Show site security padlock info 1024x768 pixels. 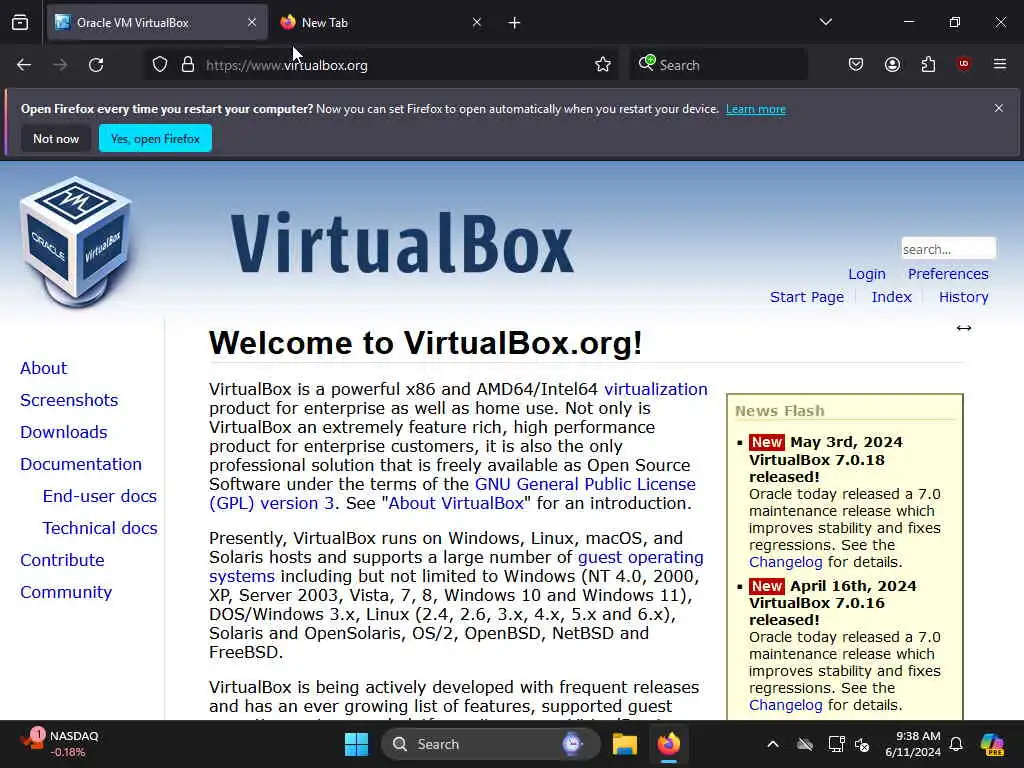coord(188,65)
